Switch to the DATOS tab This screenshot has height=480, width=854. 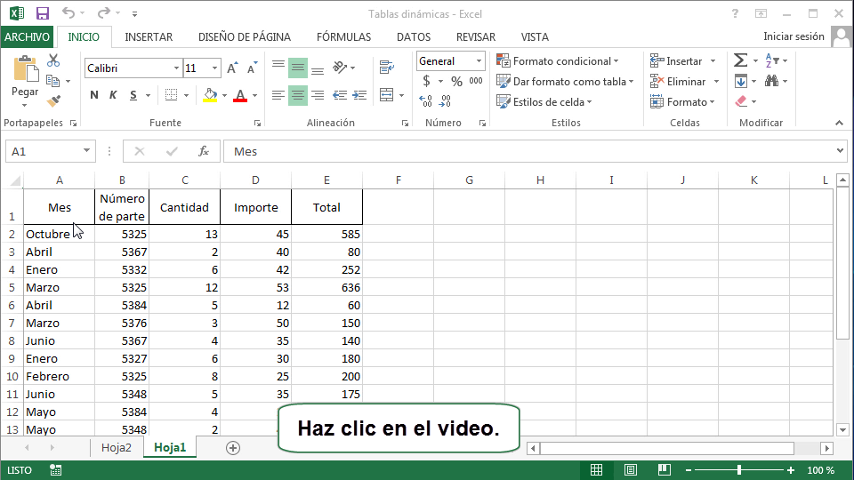(x=413, y=37)
